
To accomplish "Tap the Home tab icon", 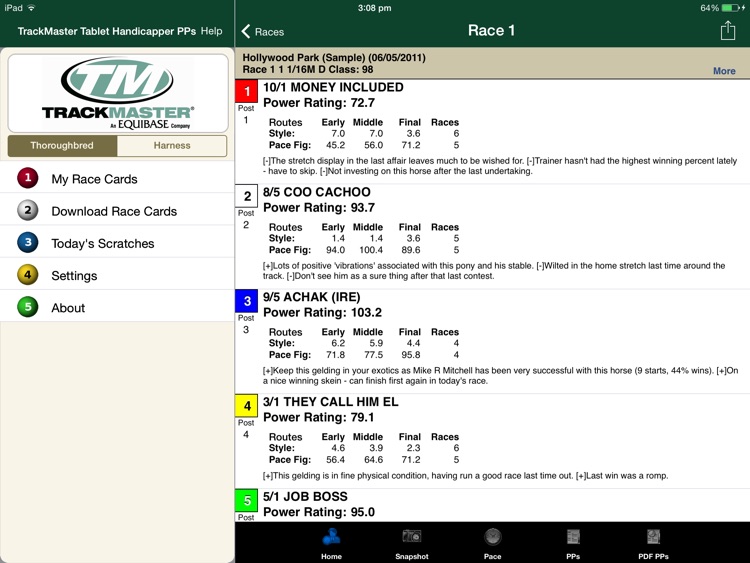I will pos(331,537).
